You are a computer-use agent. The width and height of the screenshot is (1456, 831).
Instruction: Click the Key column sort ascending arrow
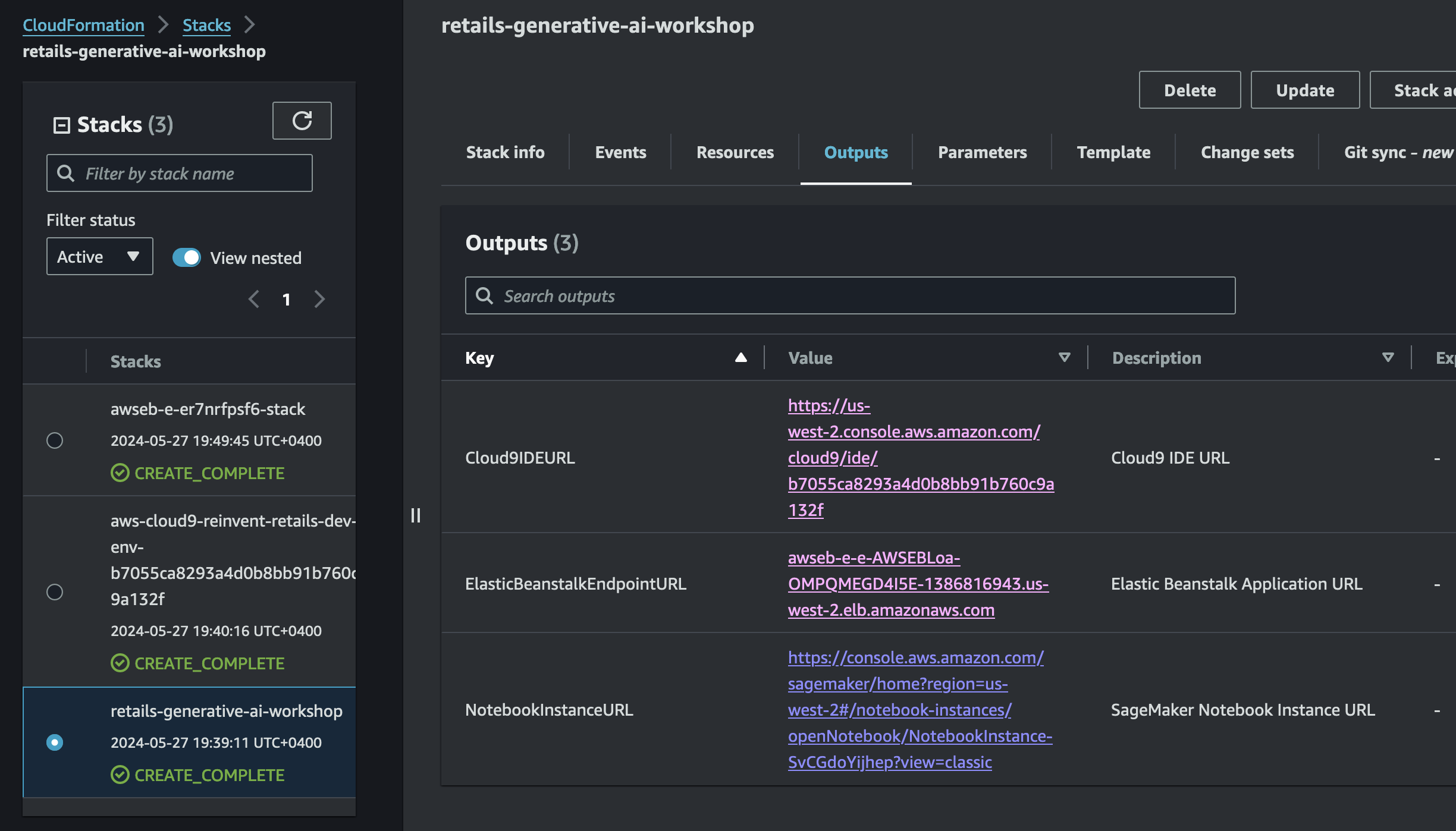[x=740, y=357]
